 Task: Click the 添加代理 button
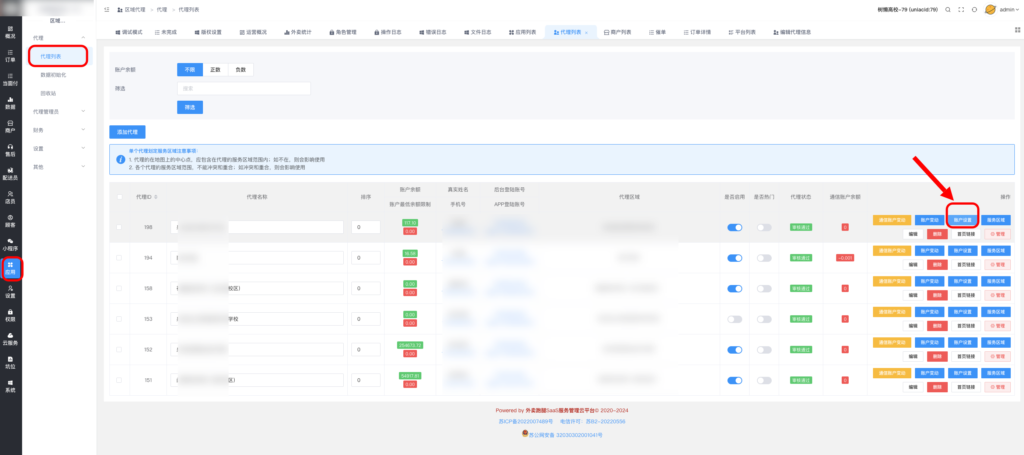coord(128,131)
